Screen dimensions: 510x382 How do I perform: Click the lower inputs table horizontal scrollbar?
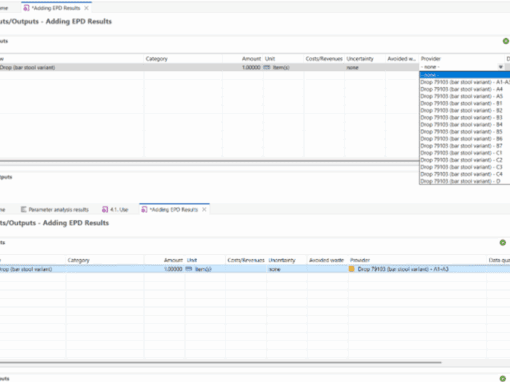221,362
